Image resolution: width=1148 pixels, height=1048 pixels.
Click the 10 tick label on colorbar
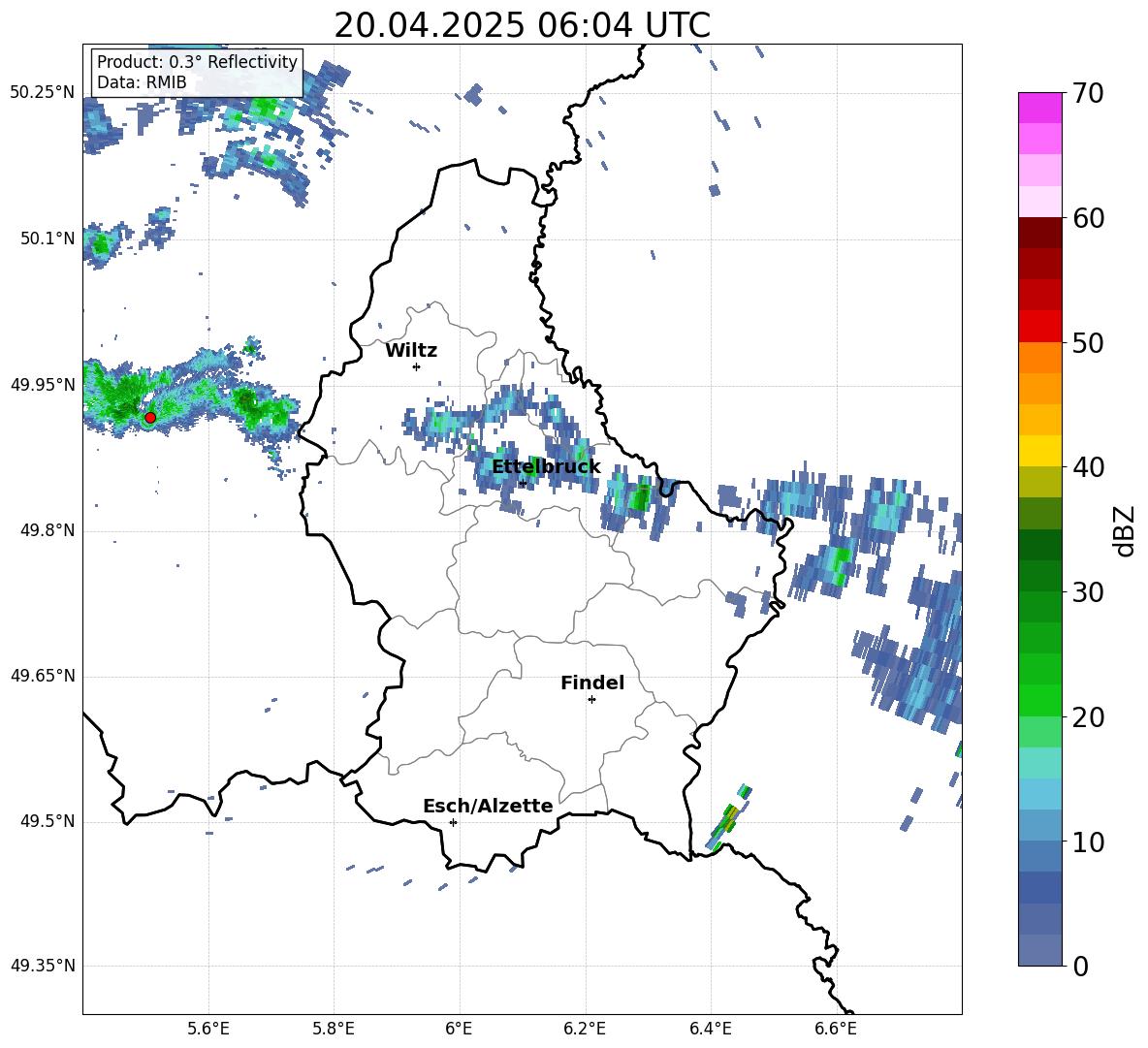1088,842
